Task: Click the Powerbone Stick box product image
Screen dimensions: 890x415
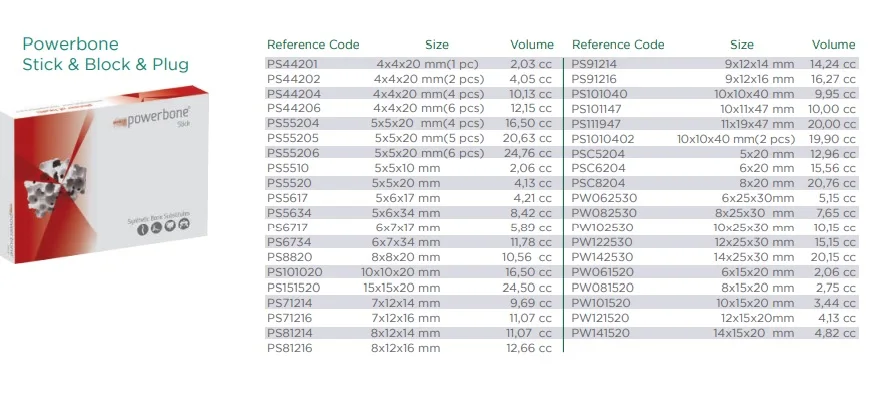Action: point(104,174)
